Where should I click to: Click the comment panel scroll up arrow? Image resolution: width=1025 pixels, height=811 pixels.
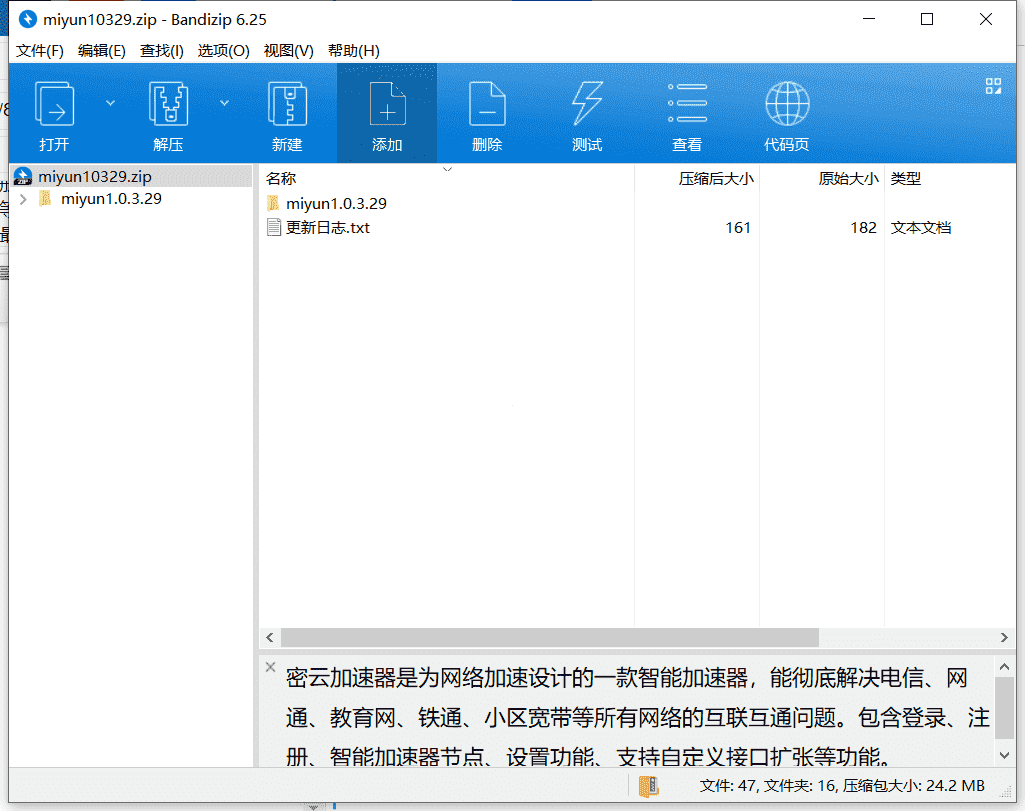(x=1004, y=667)
